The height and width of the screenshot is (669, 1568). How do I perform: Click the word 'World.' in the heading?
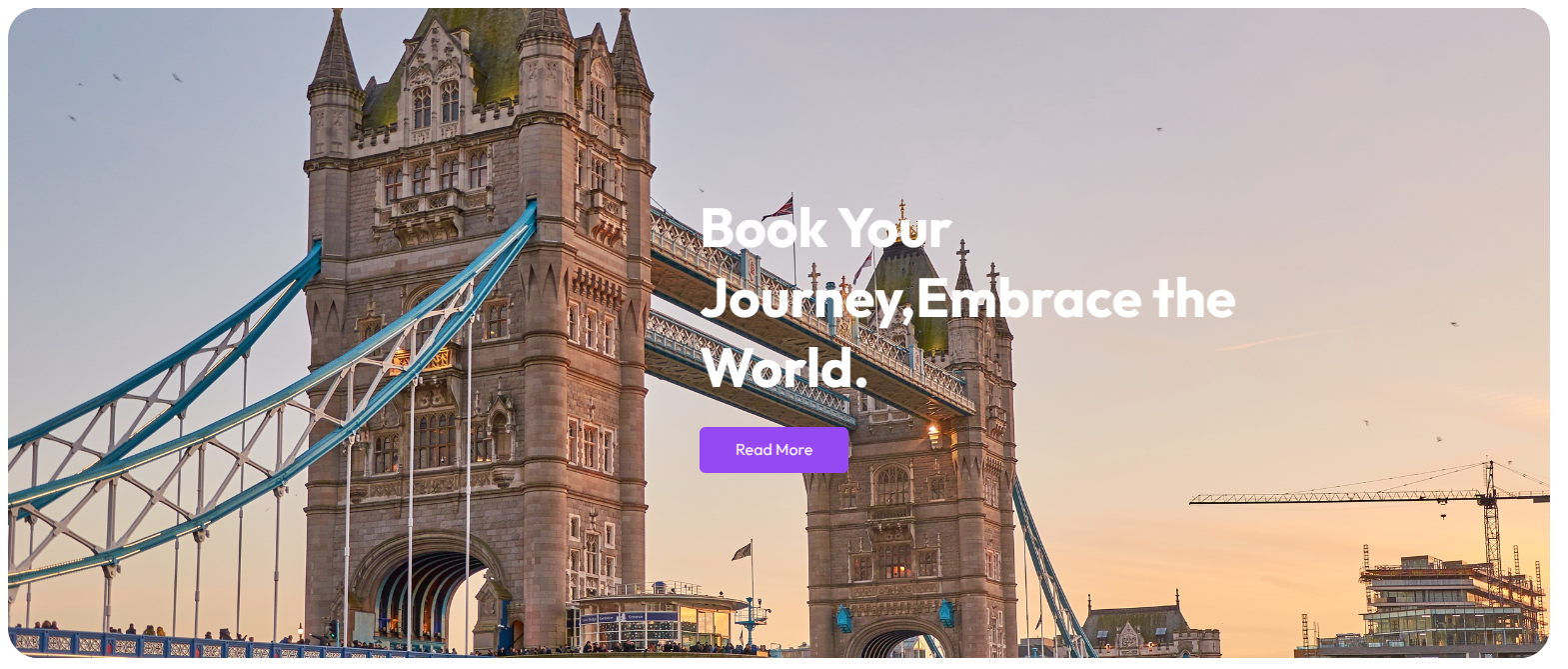tap(784, 368)
